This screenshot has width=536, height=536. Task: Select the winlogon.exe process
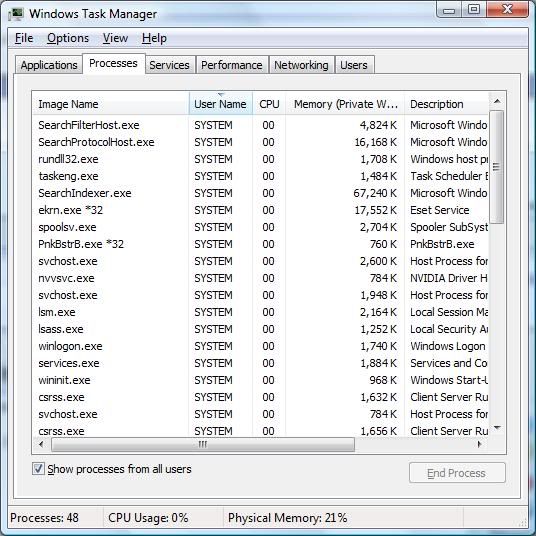point(260,346)
